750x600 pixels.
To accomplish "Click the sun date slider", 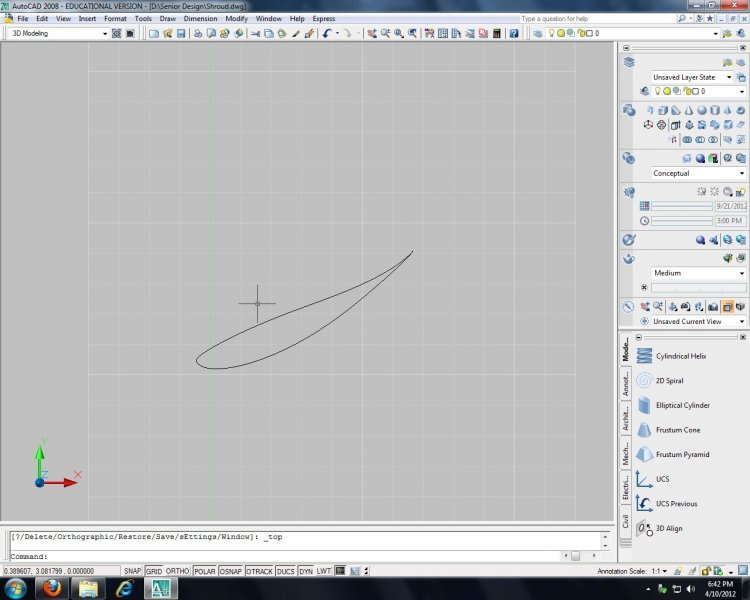I will (x=682, y=206).
